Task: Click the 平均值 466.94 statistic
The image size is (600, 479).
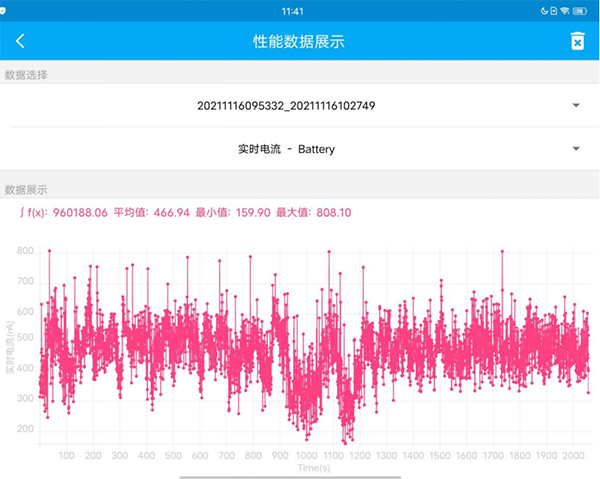Action: (x=150, y=213)
